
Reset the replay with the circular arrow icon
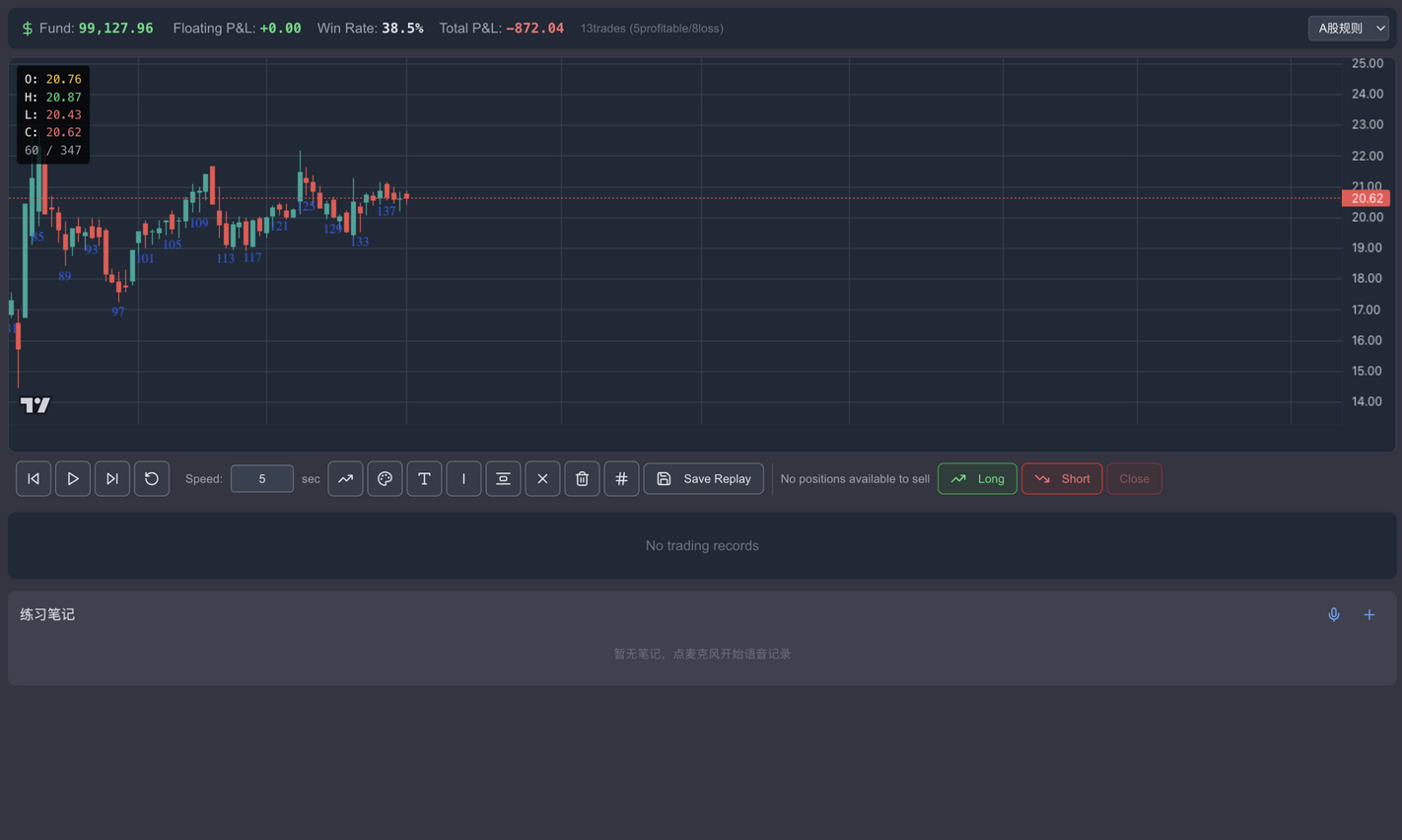tap(152, 479)
